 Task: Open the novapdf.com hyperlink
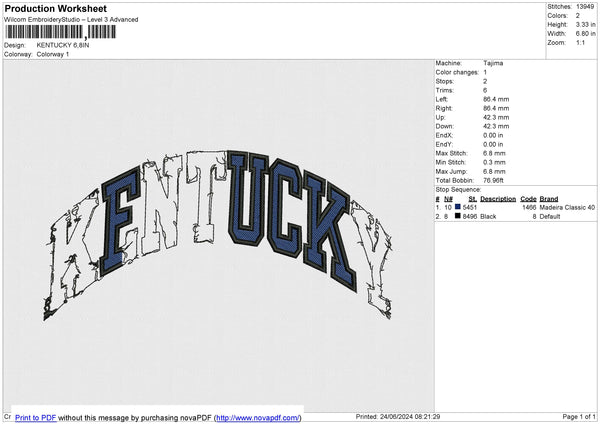coord(258,418)
